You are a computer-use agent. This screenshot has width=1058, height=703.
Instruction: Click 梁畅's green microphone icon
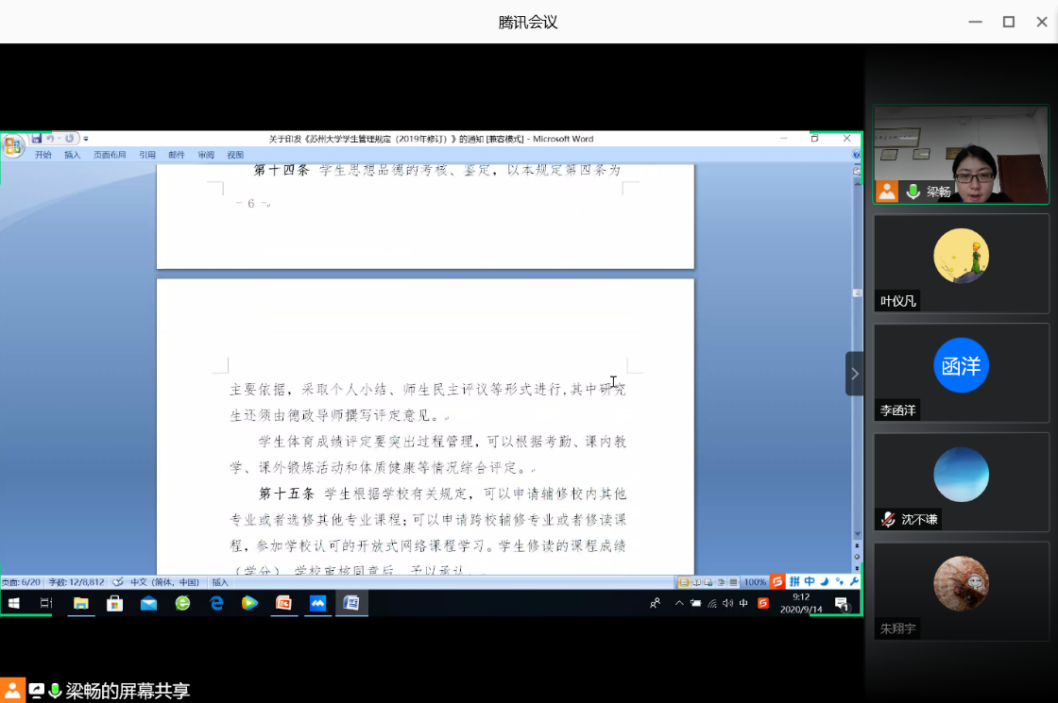coord(913,192)
